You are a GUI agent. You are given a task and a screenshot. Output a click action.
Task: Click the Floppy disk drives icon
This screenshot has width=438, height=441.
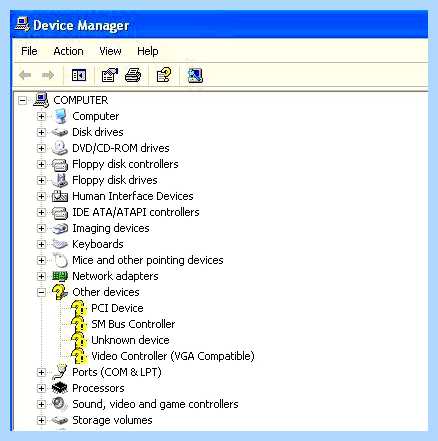(x=60, y=180)
